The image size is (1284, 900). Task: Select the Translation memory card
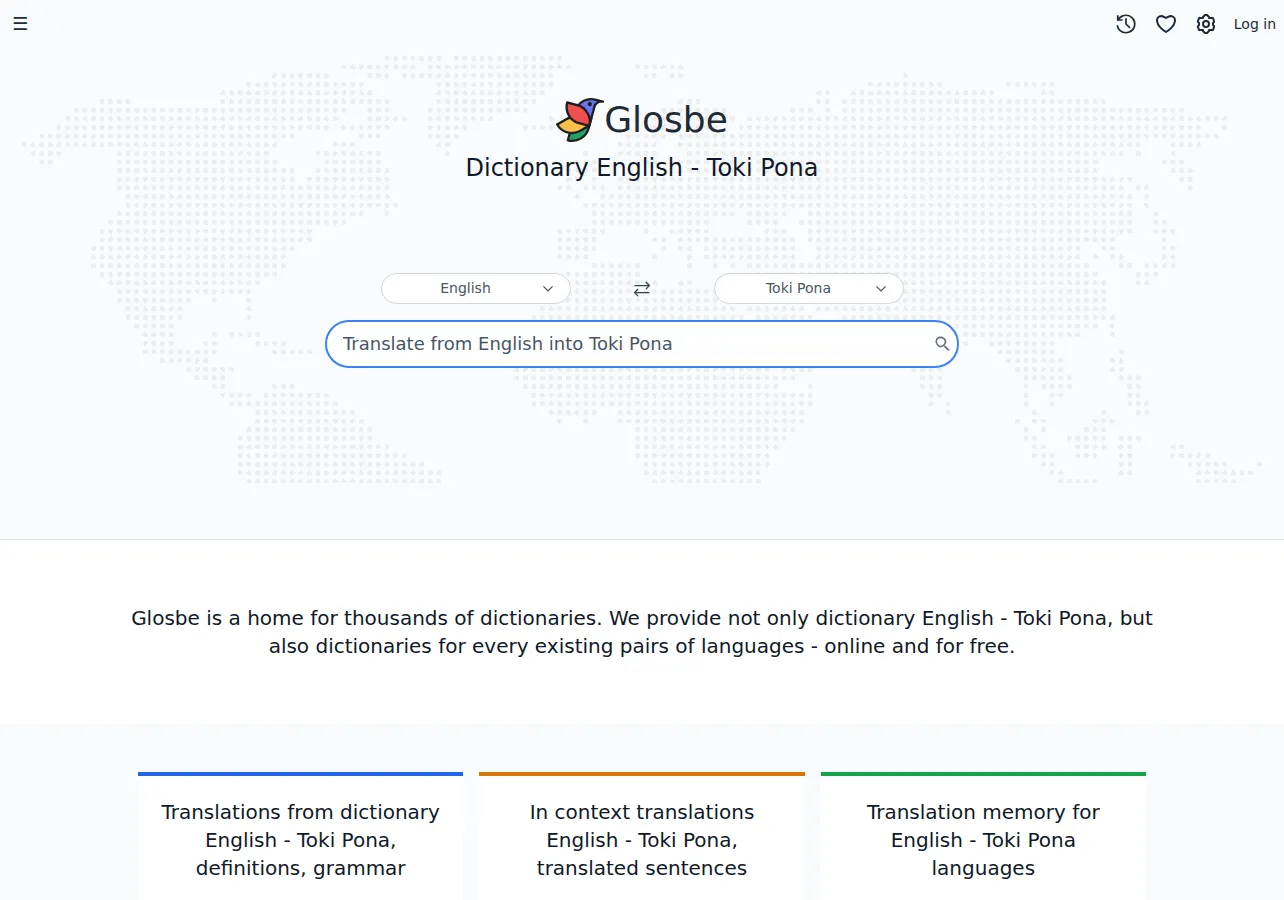[983, 836]
